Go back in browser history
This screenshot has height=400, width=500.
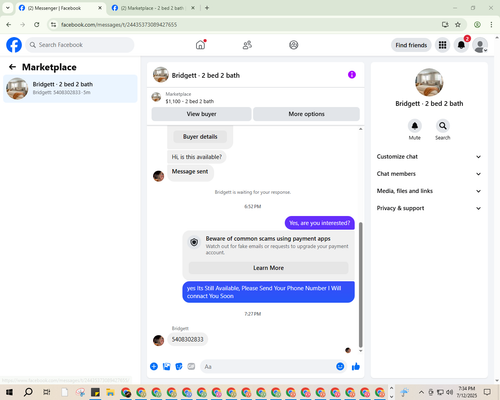9,24
